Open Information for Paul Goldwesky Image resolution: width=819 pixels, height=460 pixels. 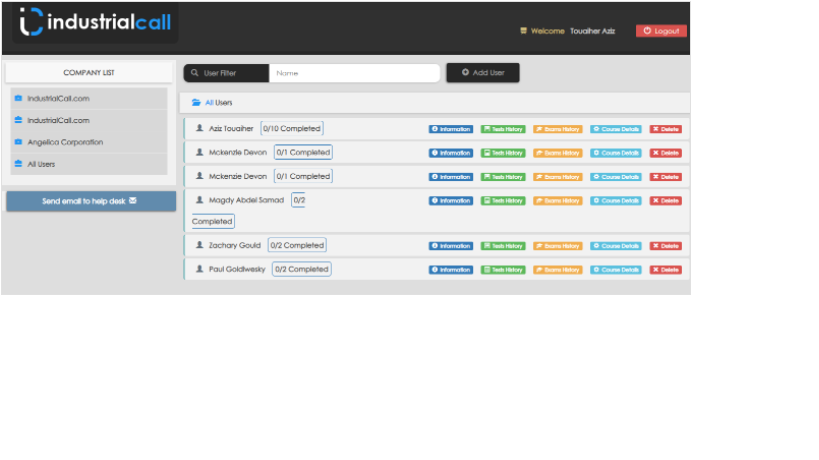[451, 270]
